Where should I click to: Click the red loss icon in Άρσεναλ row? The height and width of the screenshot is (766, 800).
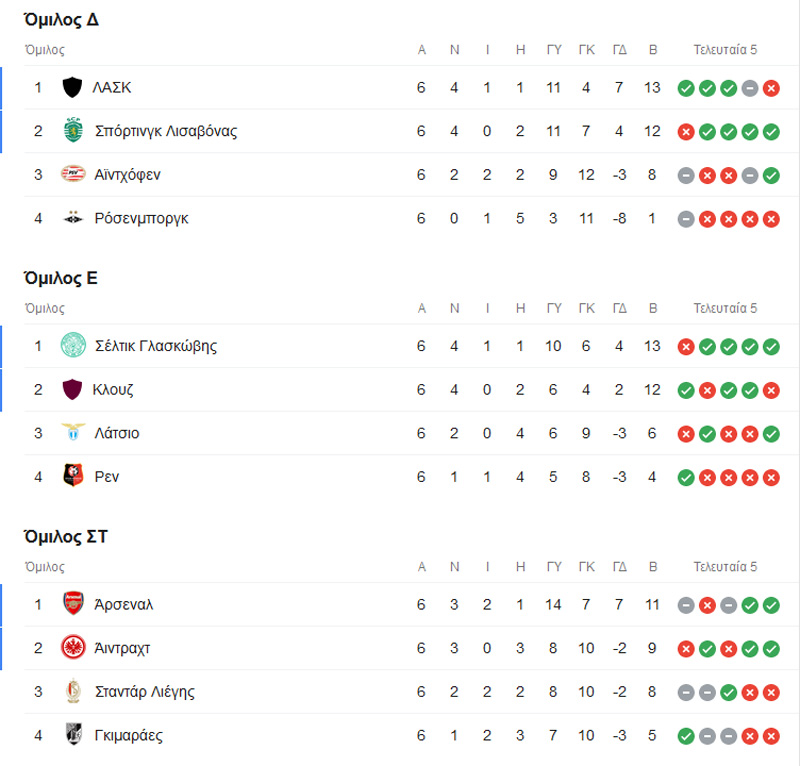point(707,605)
